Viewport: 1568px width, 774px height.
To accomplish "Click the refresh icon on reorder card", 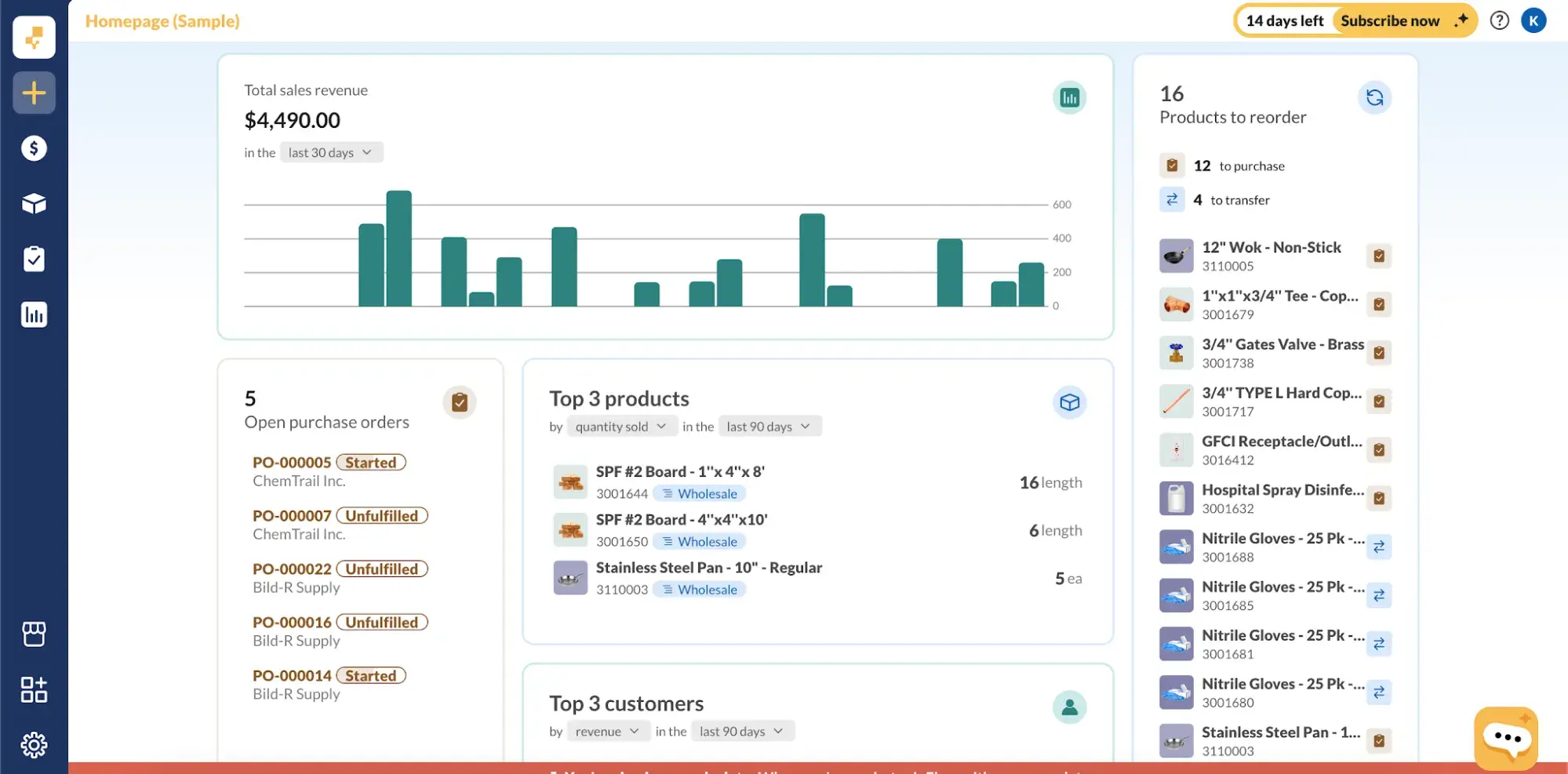I will (x=1374, y=97).
